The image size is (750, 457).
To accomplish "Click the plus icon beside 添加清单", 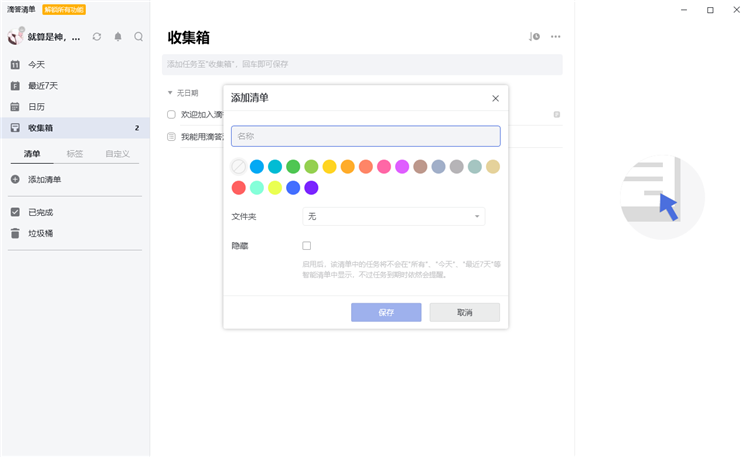I will click(15, 179).
